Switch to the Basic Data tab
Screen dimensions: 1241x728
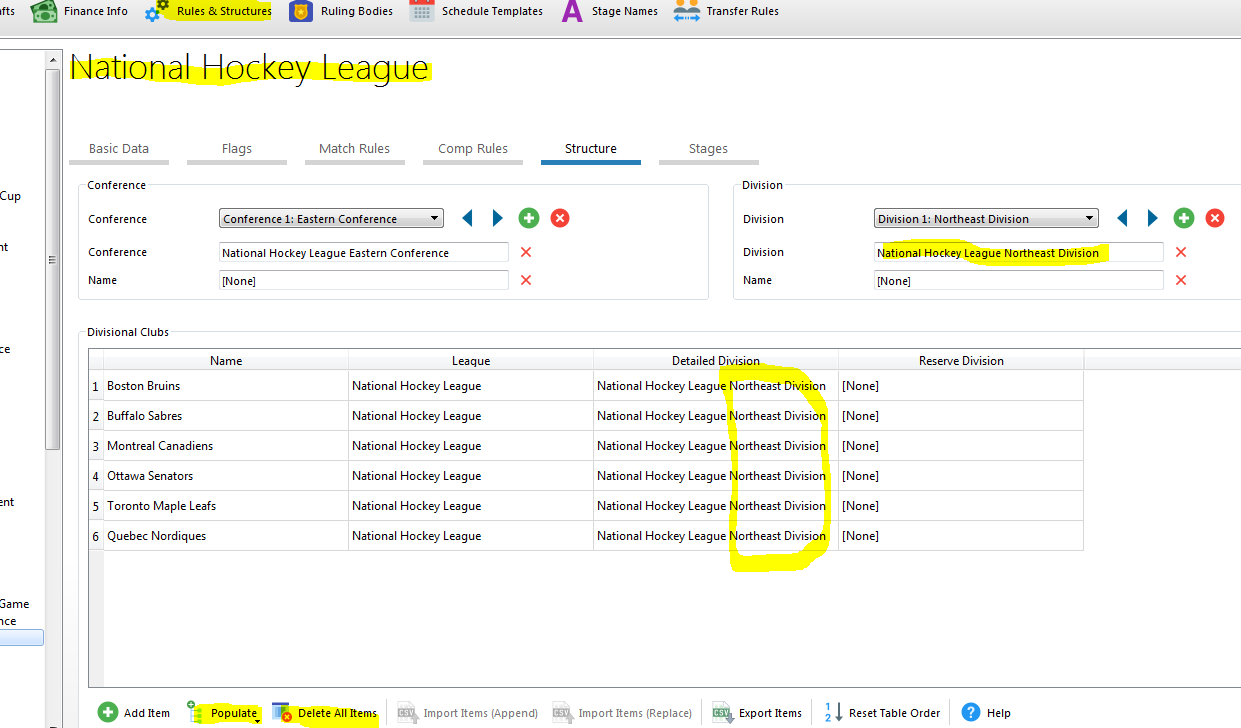click(x=119, y=149)
